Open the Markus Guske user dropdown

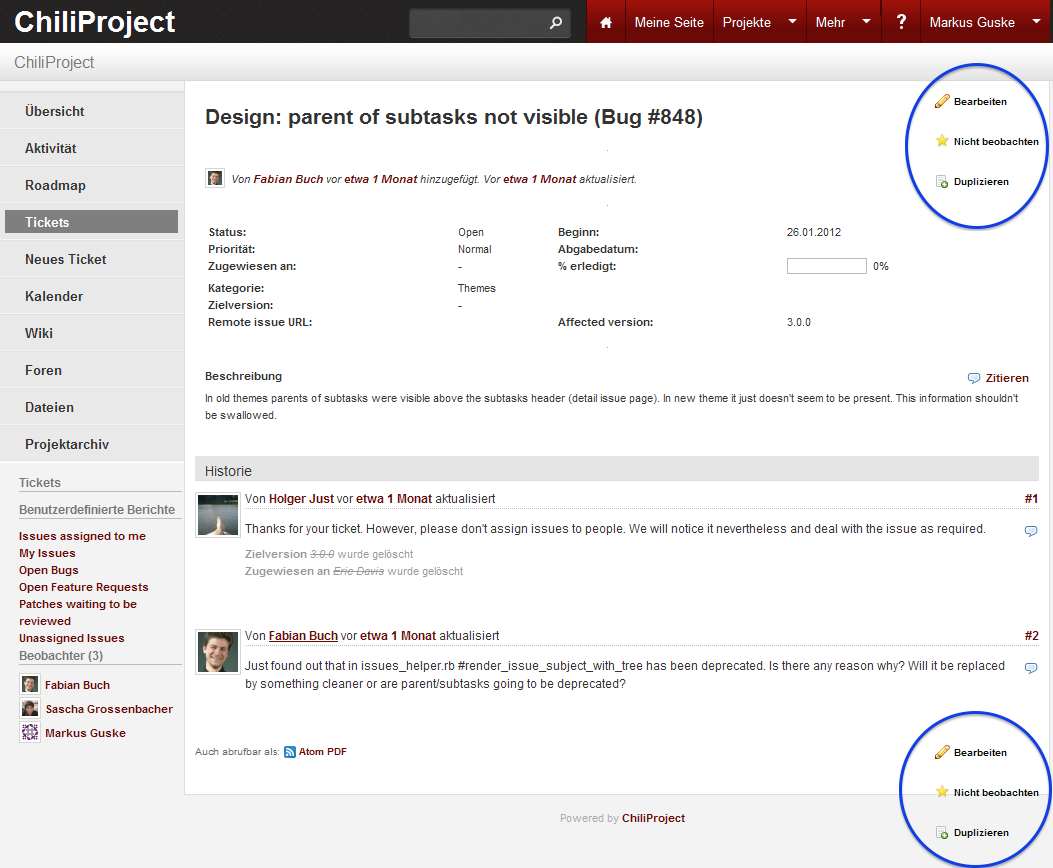[1036, 21]
